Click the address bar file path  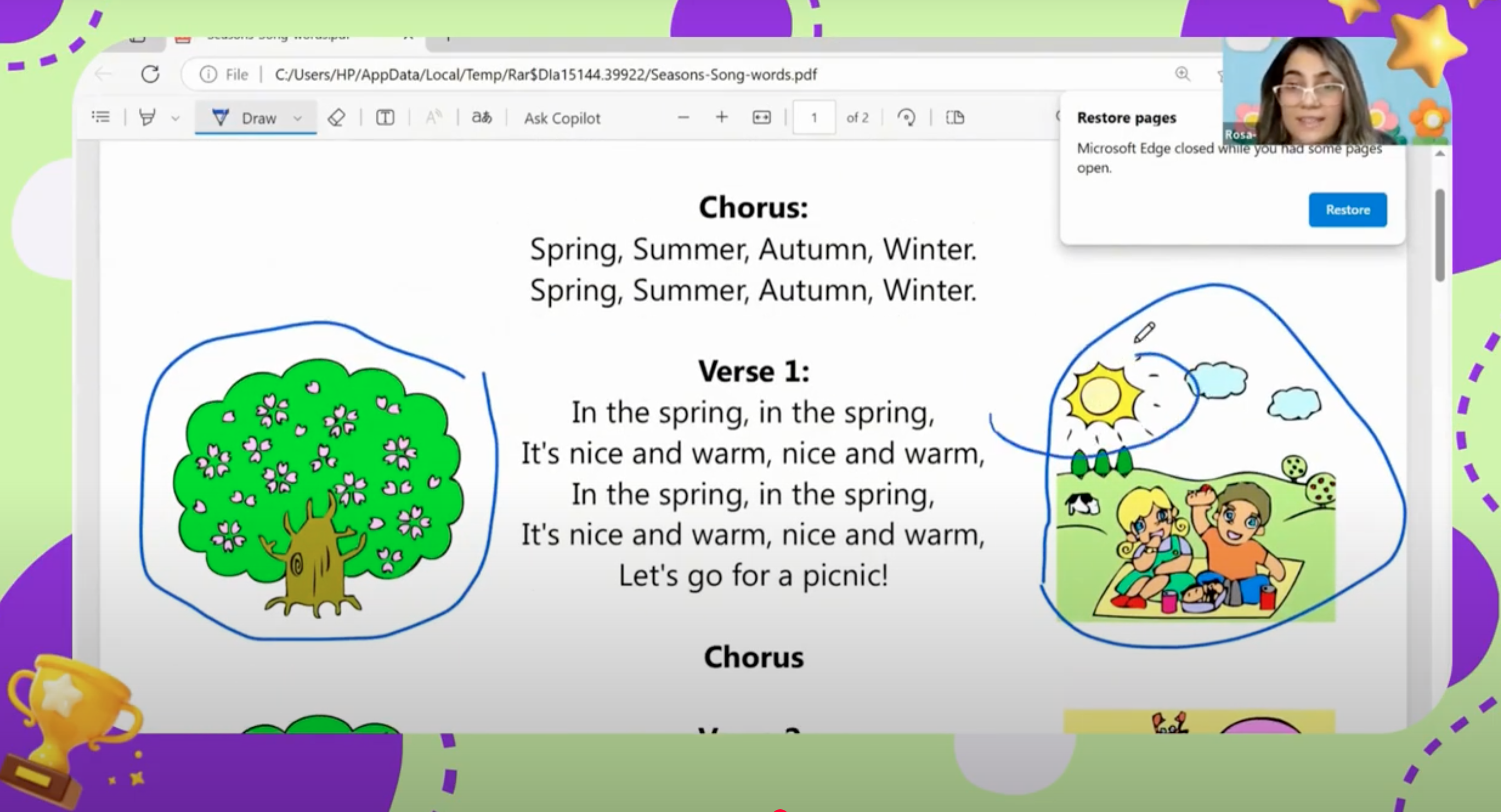click(545, 75)
